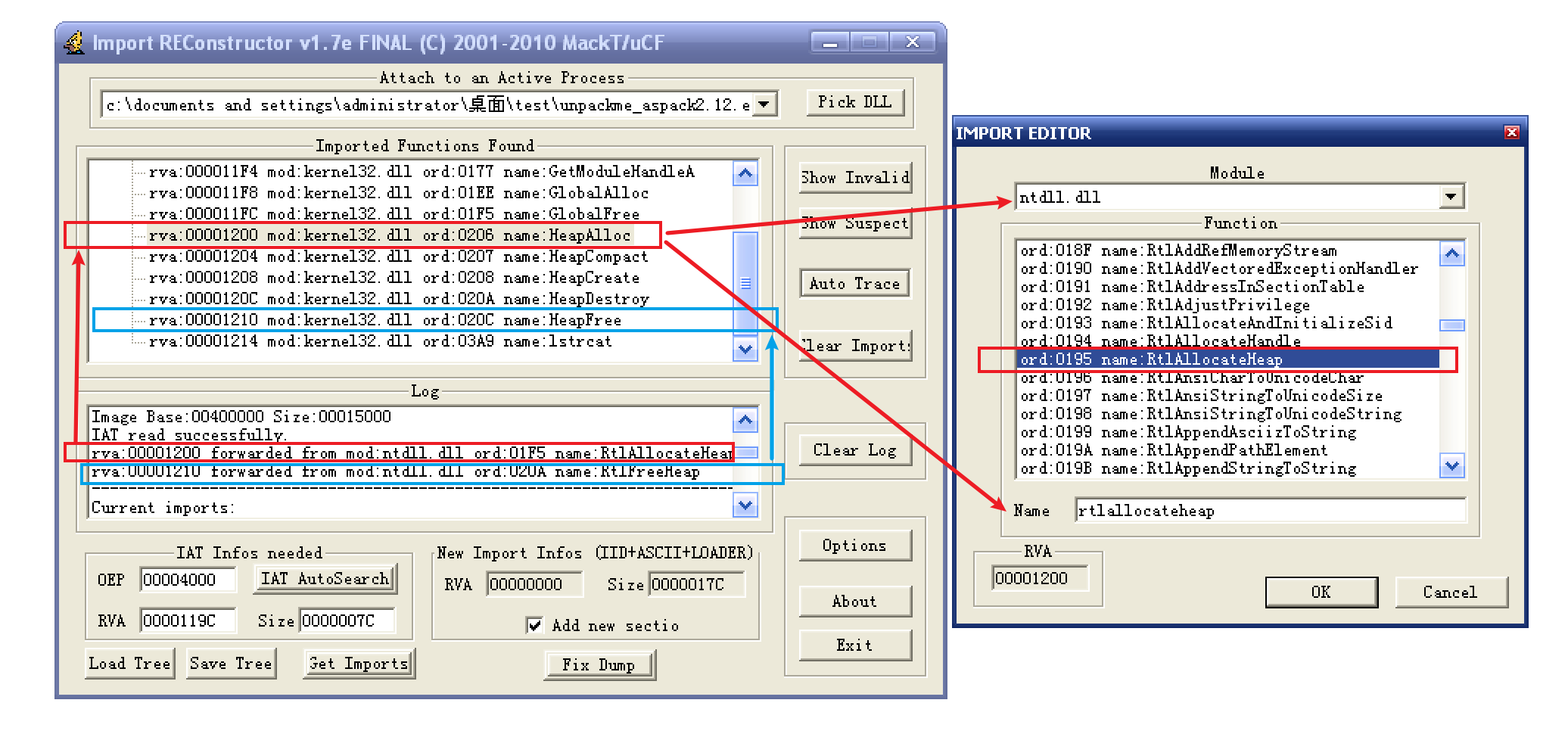
Task: Confirm with OK in Import Editor
Action: [1321, 592]
